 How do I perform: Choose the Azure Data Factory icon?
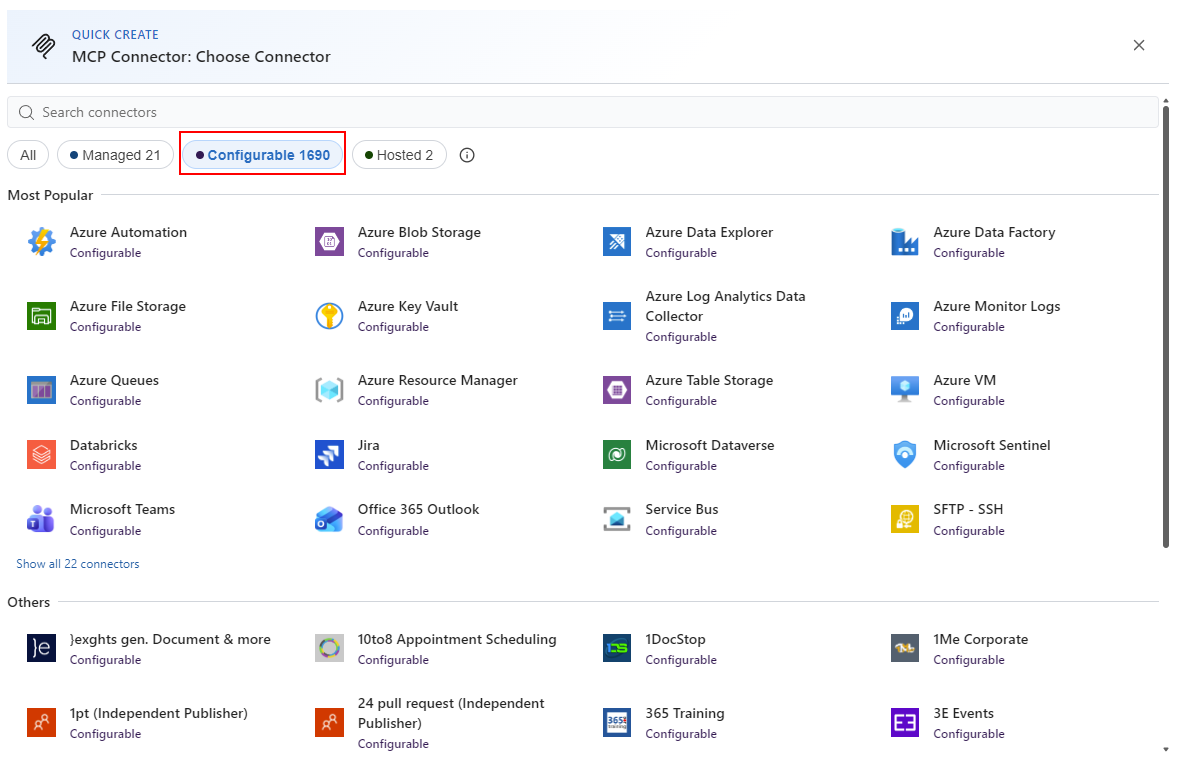click(905, 242)
